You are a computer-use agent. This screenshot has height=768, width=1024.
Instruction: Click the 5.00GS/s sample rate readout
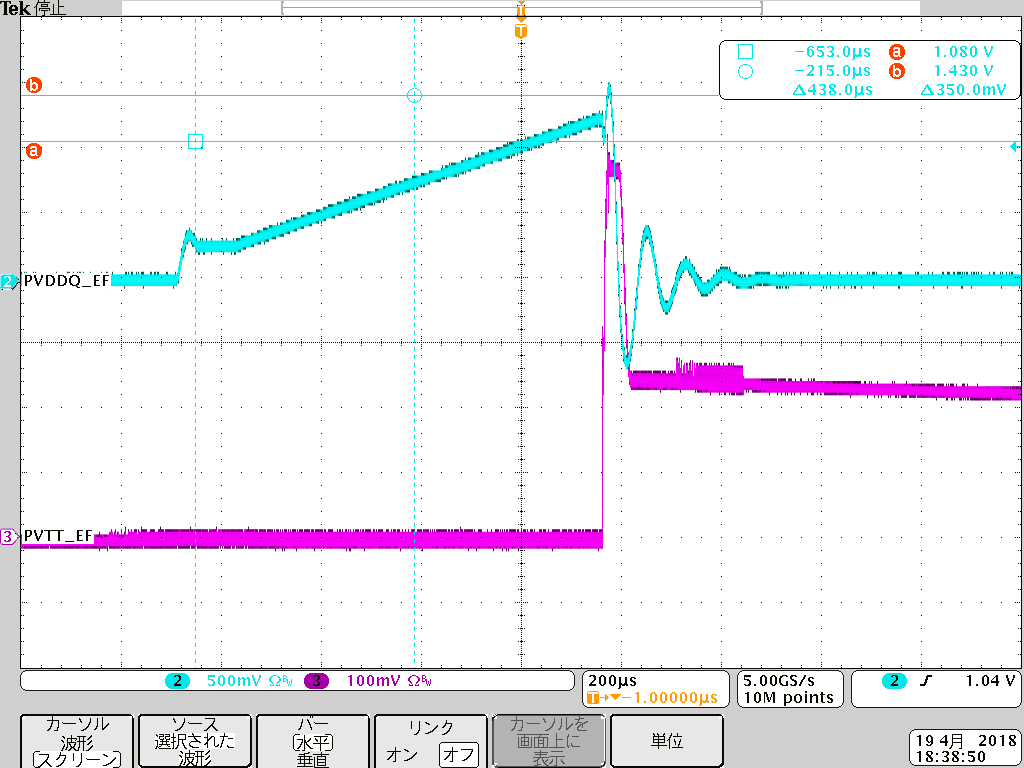pos(779,680)
